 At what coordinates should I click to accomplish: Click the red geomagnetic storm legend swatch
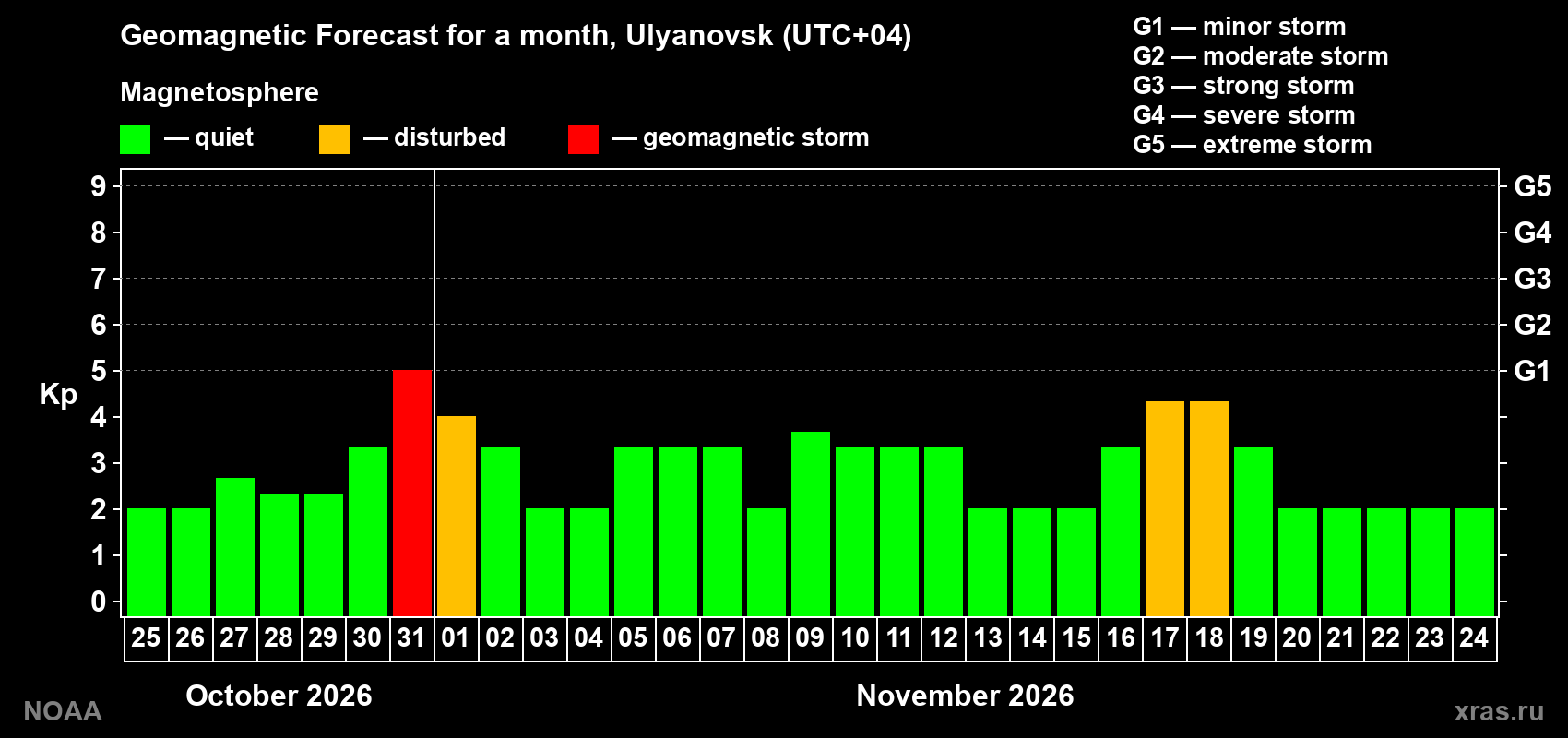(x=583, y=139)
